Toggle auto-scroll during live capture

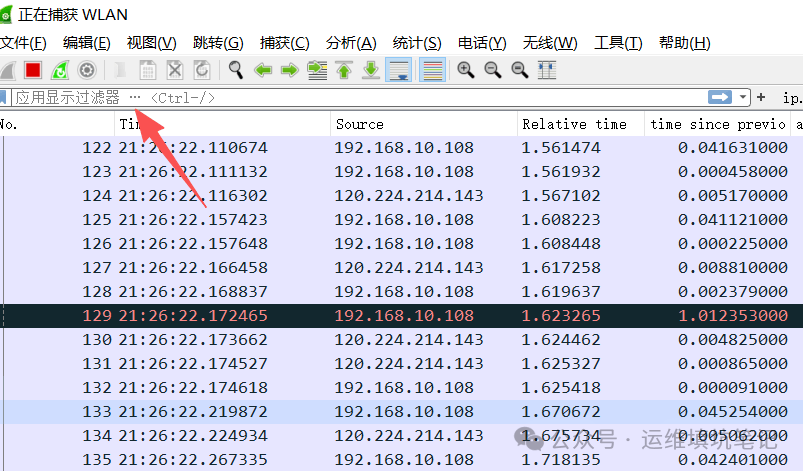(398, 70)
